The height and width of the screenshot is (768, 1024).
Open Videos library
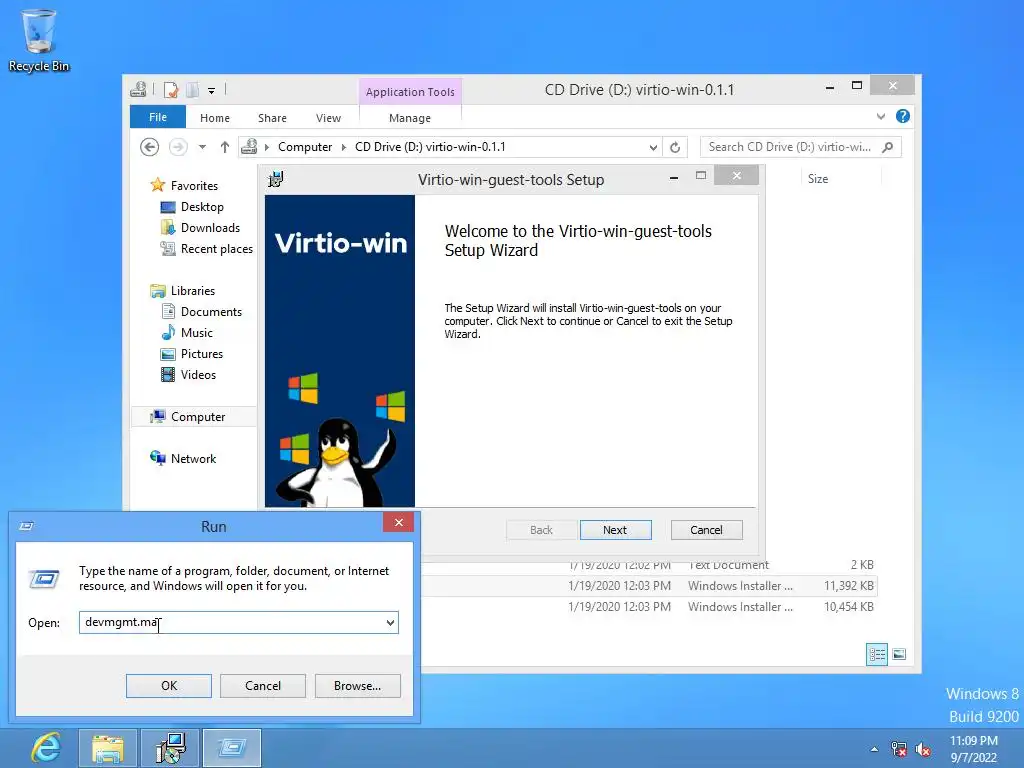coord(198,374)
